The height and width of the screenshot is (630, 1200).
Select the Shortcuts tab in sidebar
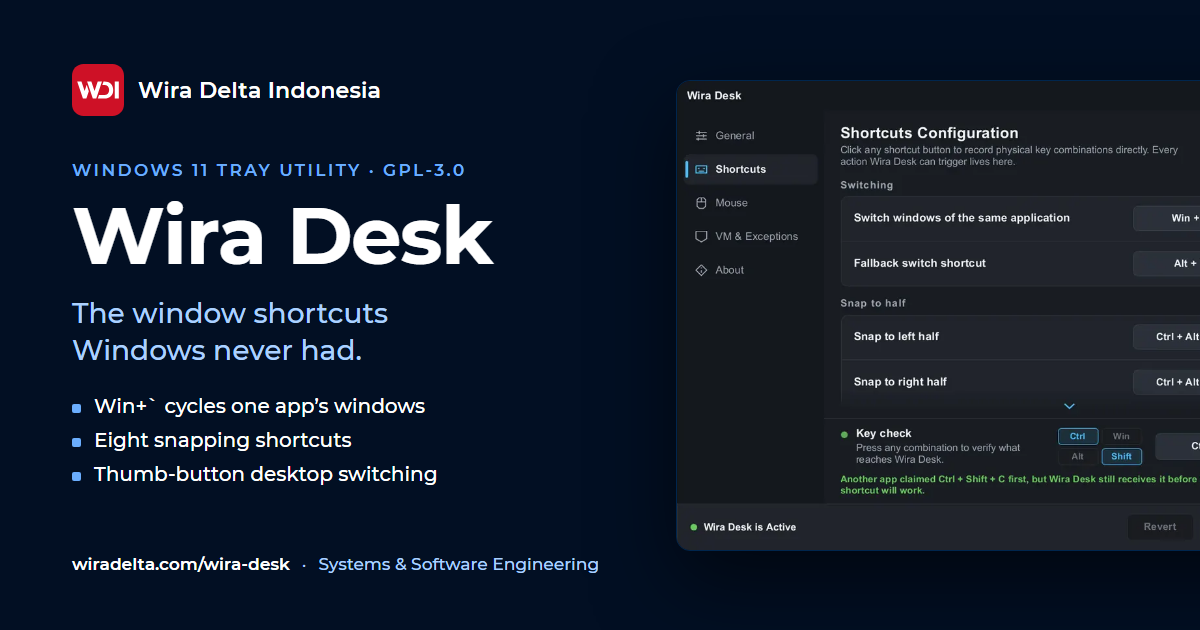(751, 169)
